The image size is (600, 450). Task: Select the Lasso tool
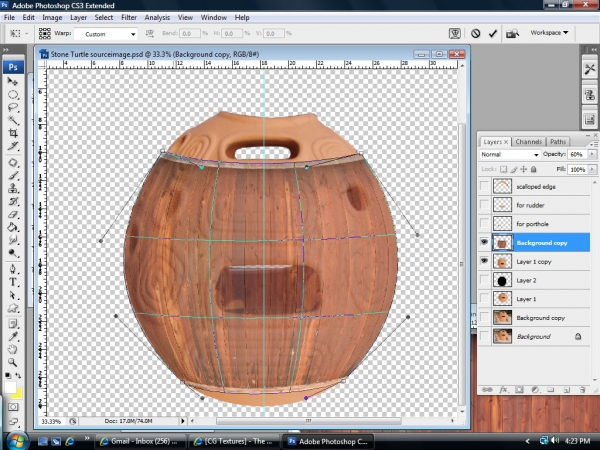click(13, 108)
